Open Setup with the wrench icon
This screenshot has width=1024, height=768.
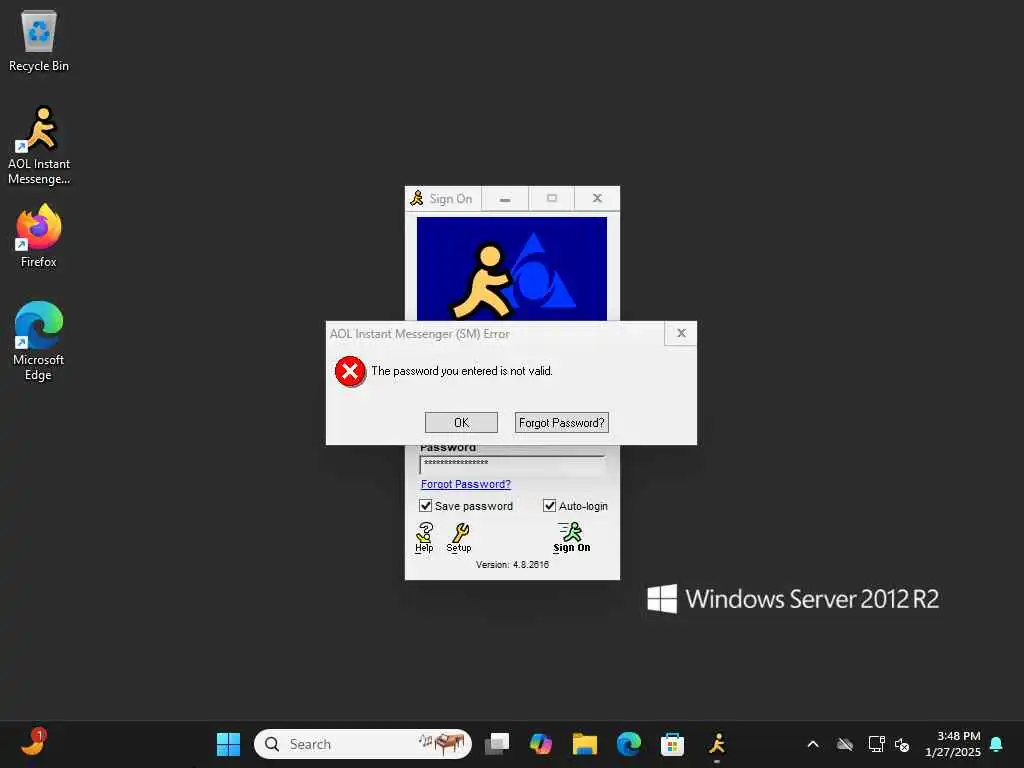tap(459, 537)
